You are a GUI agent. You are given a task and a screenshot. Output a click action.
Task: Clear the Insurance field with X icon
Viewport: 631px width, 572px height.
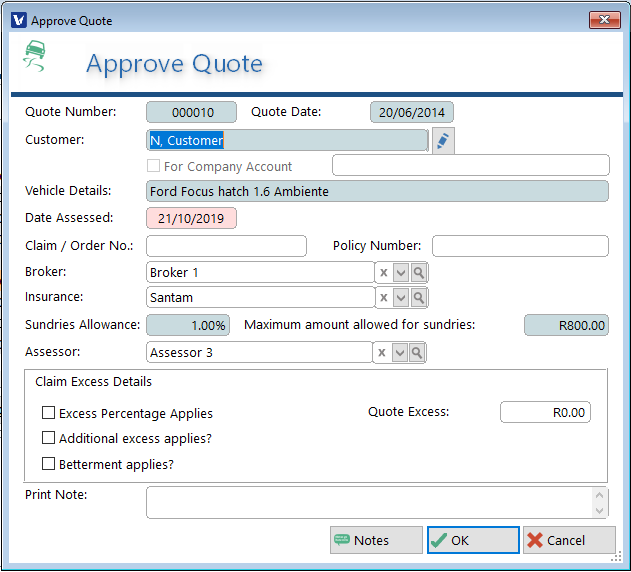(383, 298)
